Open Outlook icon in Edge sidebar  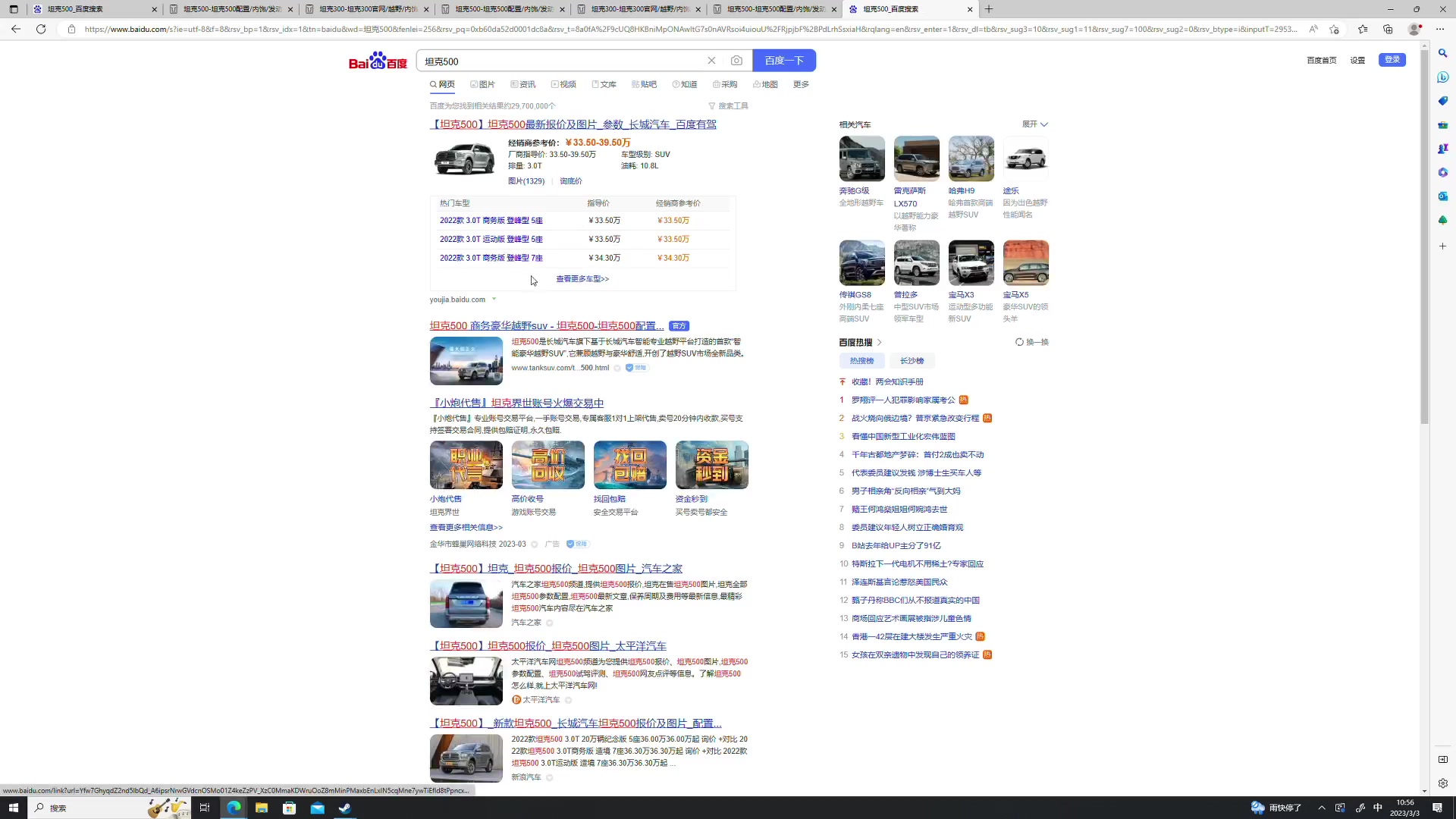(1442, 196)
